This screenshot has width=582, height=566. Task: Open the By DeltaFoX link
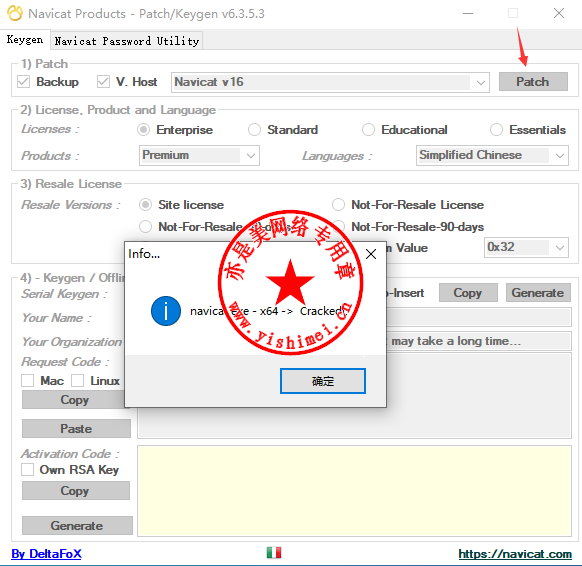point(46,554)
